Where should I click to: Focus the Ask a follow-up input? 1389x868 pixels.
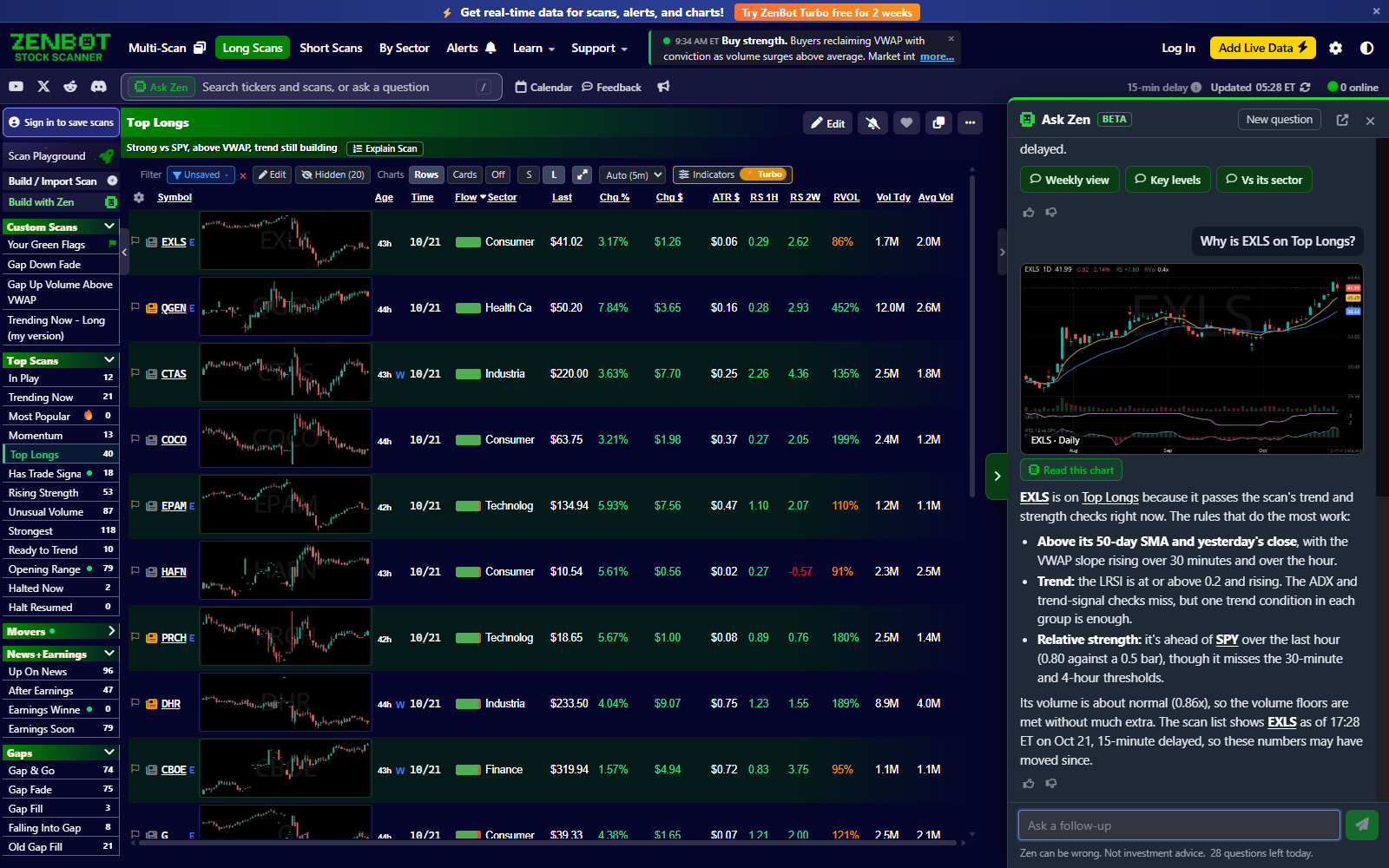[x=1179, y=825]
